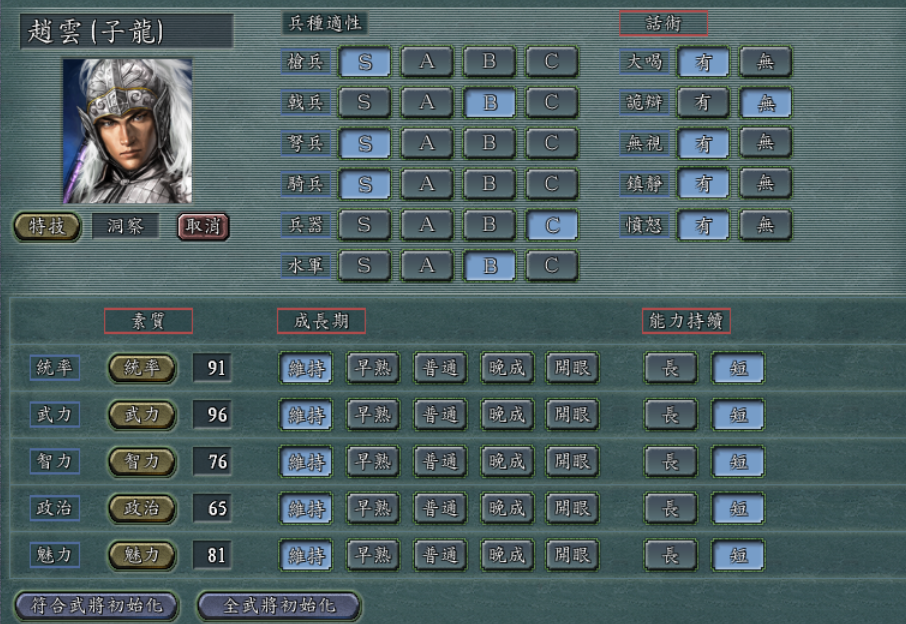The height and width of the screenshot is (624, 906).
Task: Click the 政治 gold attribute button
Action: pyautogui.click(x=142, y=508)
